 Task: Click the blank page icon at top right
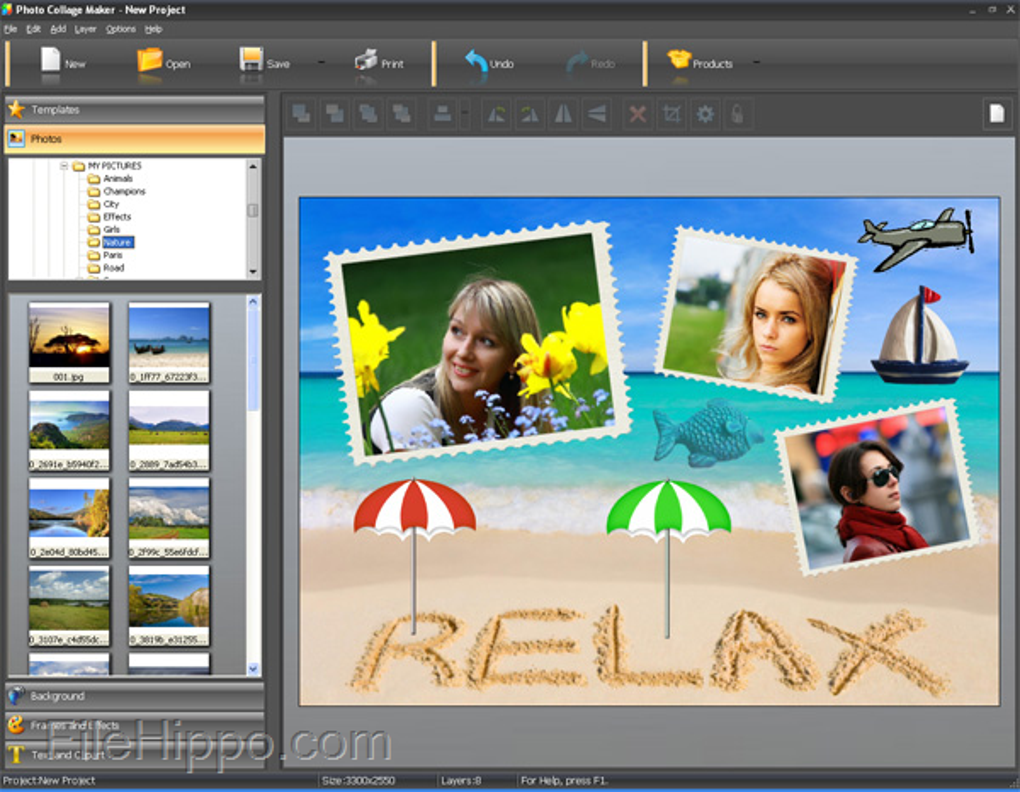coord(996,113)
